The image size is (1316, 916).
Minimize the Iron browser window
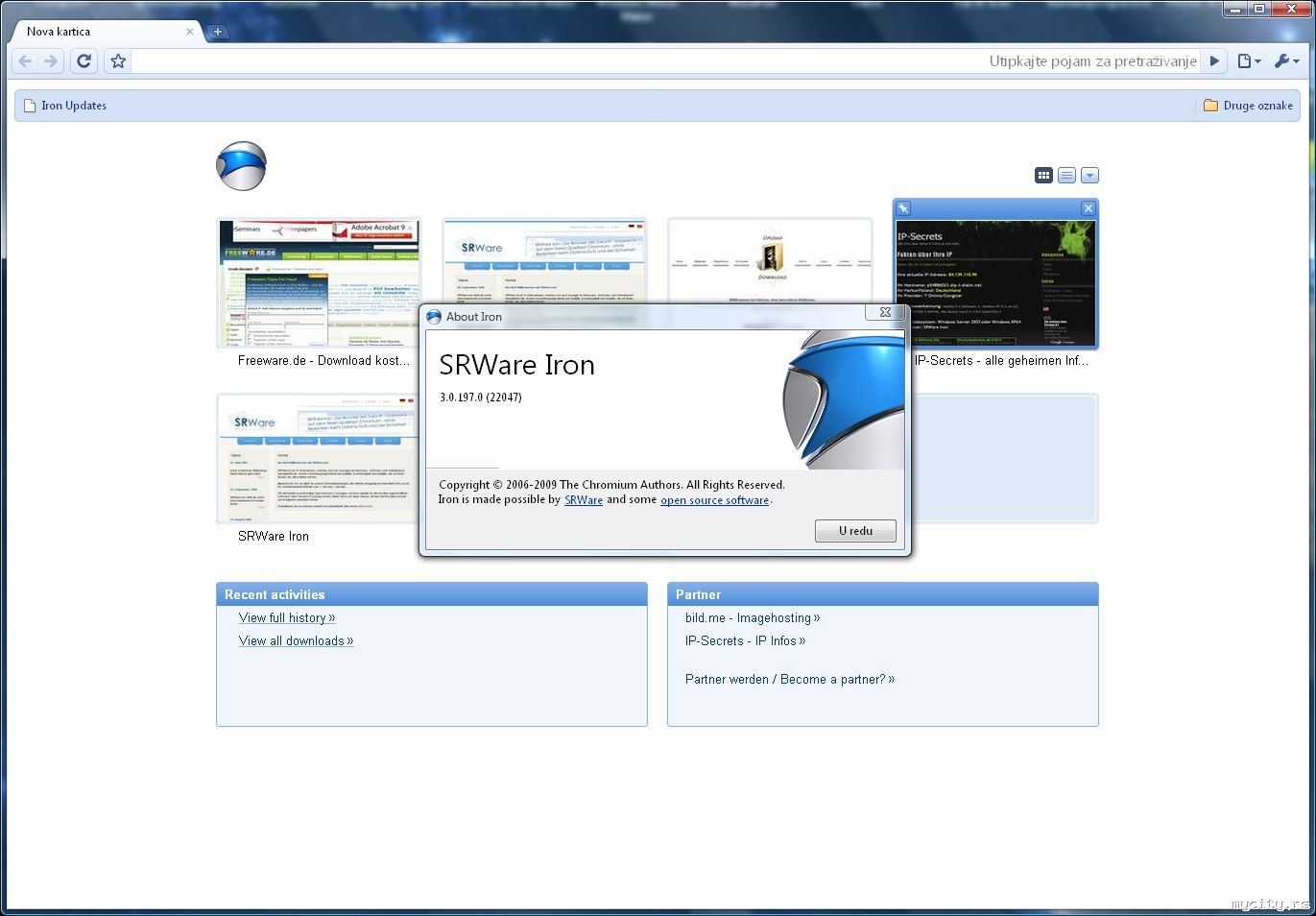1235,10
